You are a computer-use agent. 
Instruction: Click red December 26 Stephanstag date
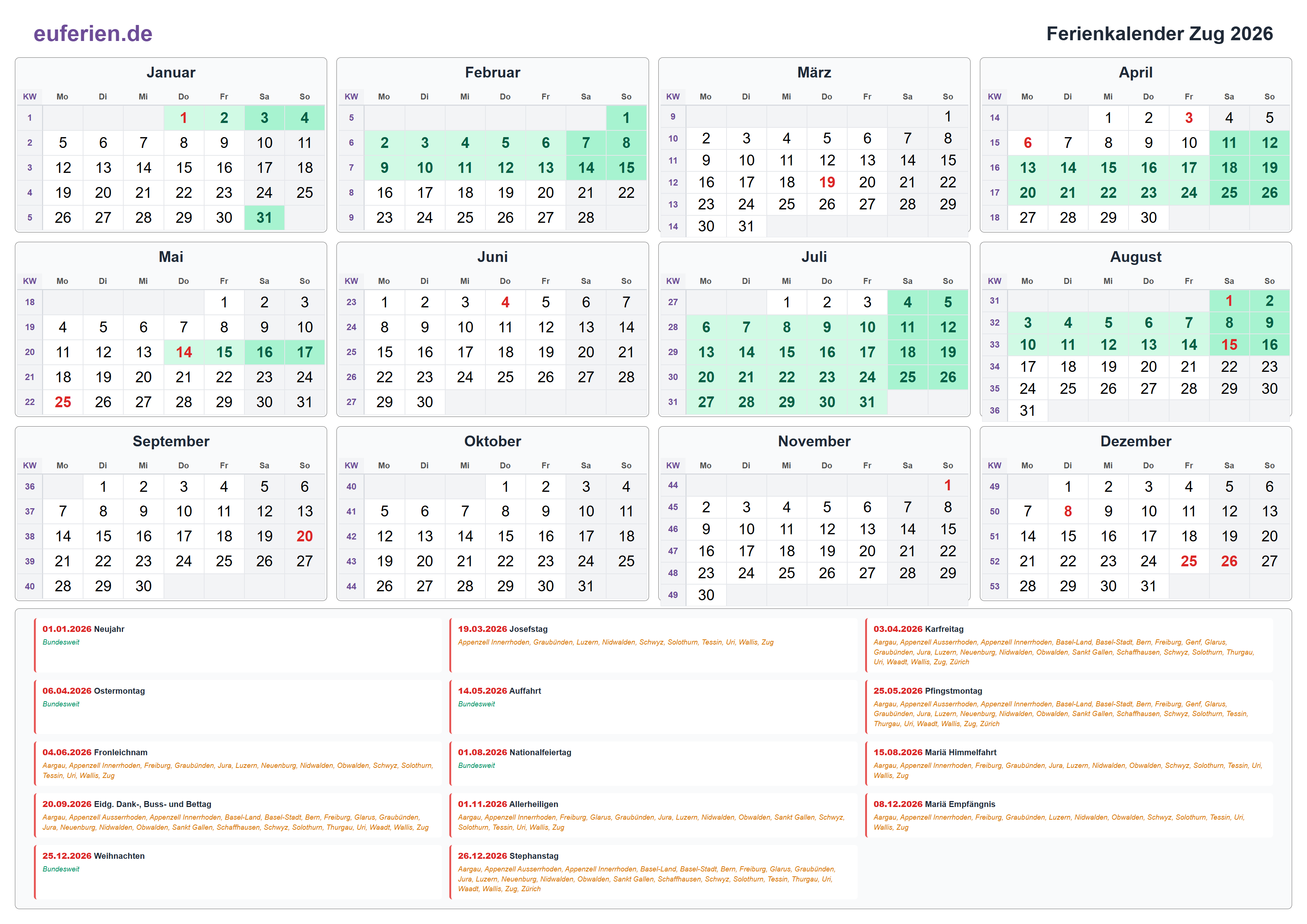point(1229,561)
